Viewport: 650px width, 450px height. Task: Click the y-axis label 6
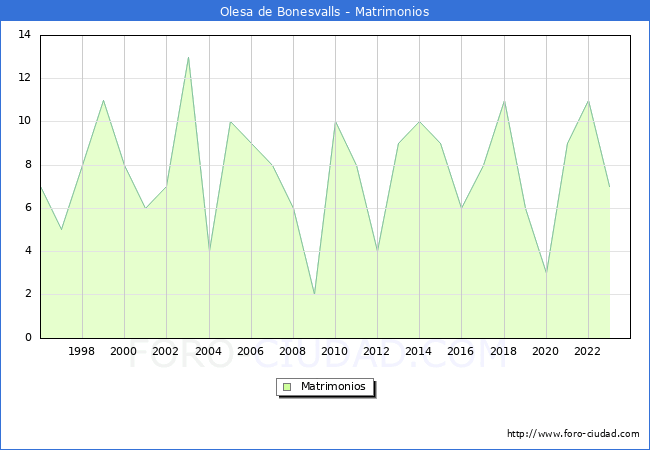click(28, 208)
